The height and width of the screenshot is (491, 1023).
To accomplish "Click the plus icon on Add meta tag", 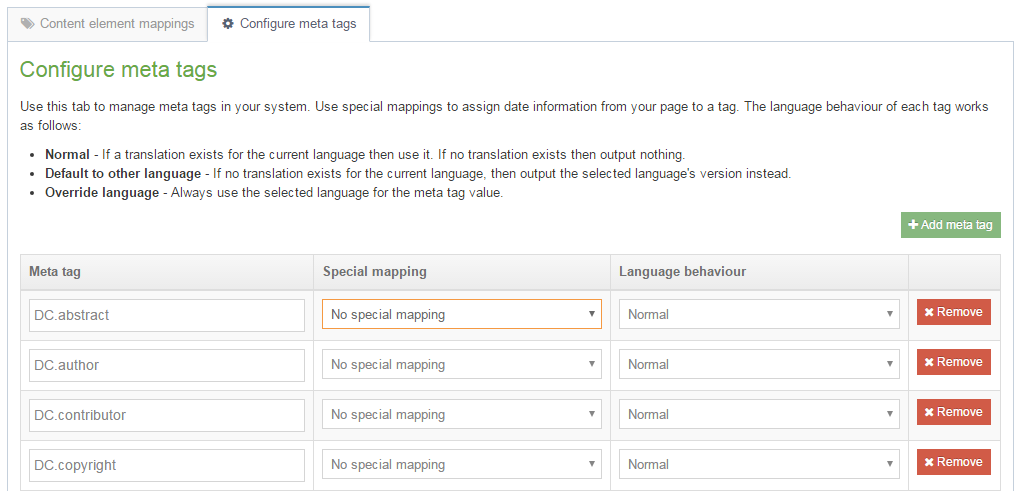I will (x=913, y=225).
